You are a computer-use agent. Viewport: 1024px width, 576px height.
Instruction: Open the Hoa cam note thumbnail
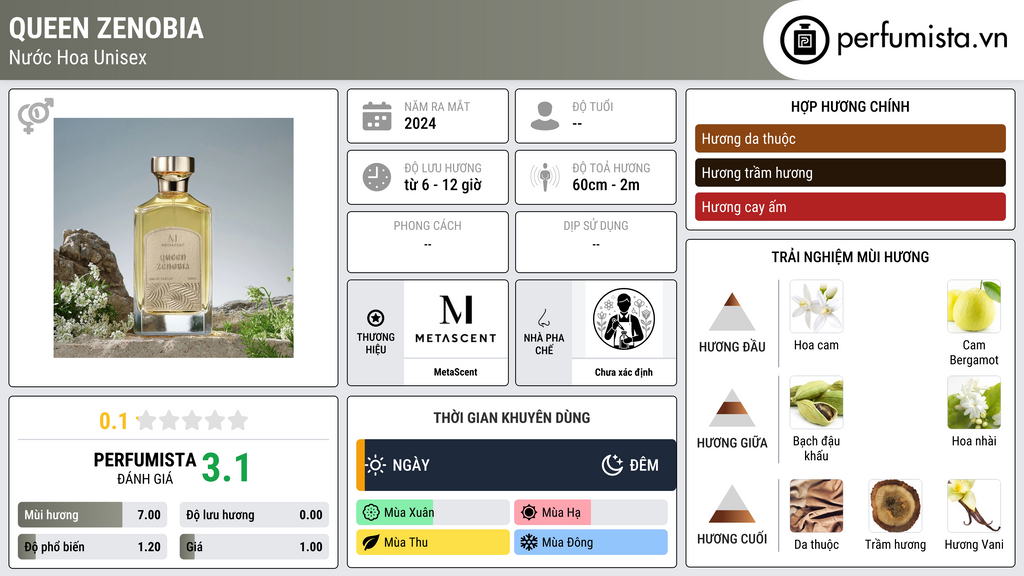[816, 307]
